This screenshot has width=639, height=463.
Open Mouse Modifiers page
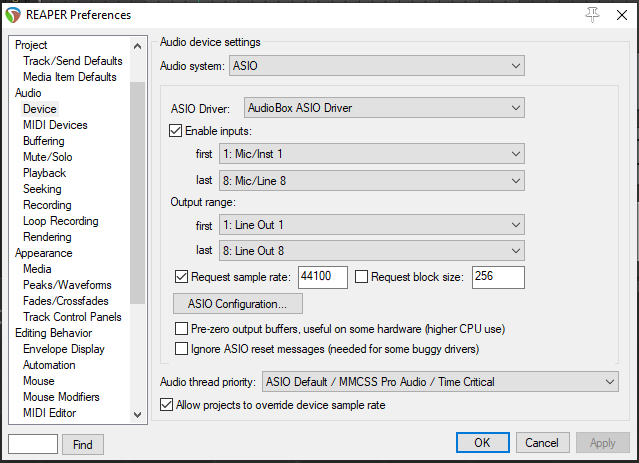click(x=61, y=397)
